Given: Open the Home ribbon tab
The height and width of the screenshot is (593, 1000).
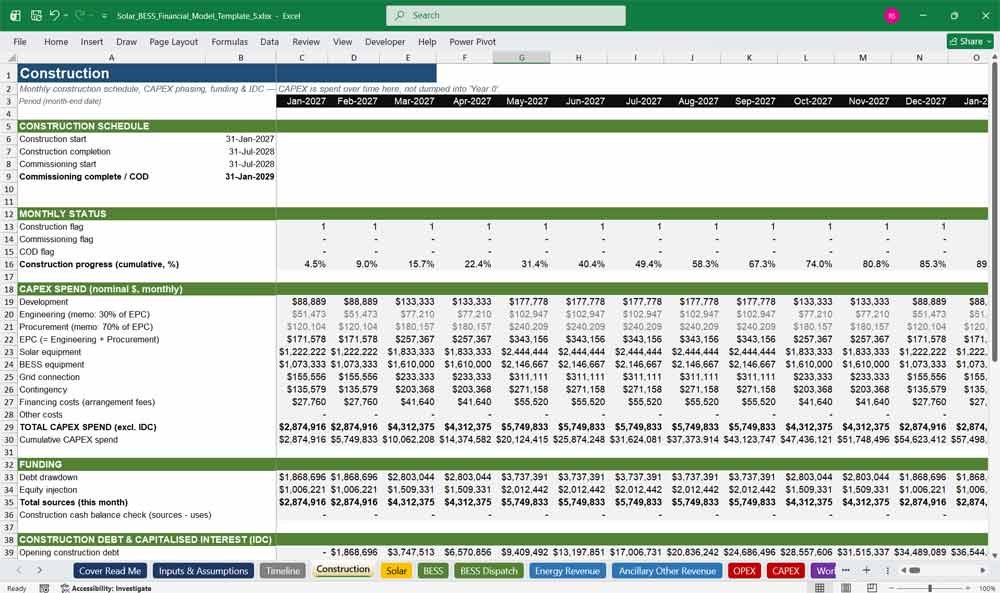Looking at the screenshot, I should 56,41.
